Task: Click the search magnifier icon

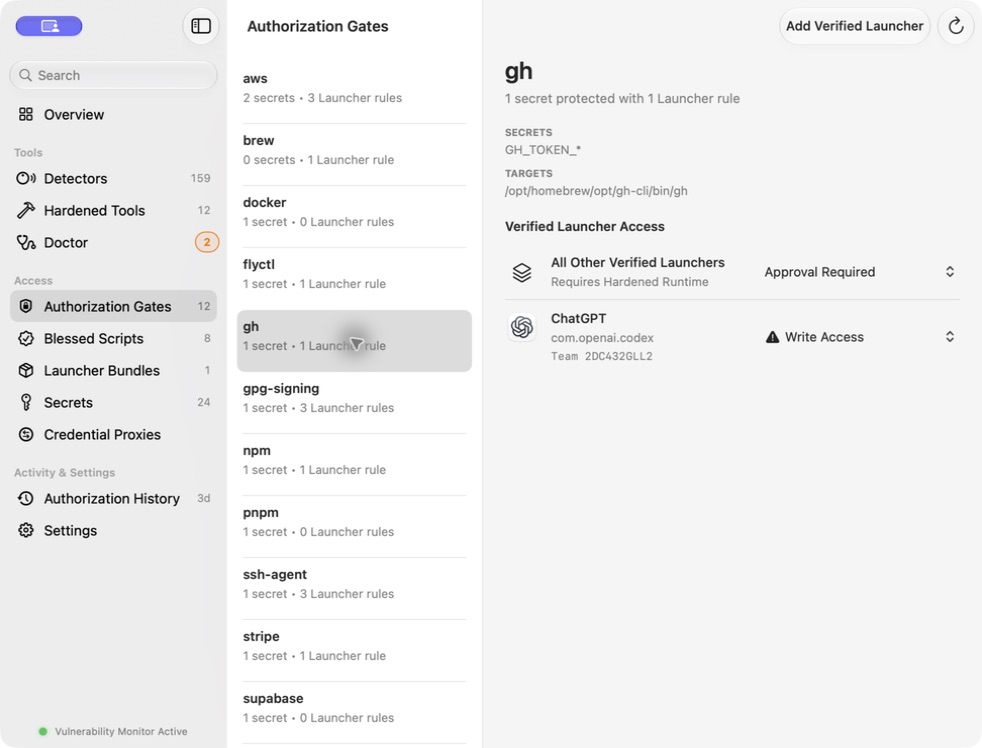Action: (25, 75)
